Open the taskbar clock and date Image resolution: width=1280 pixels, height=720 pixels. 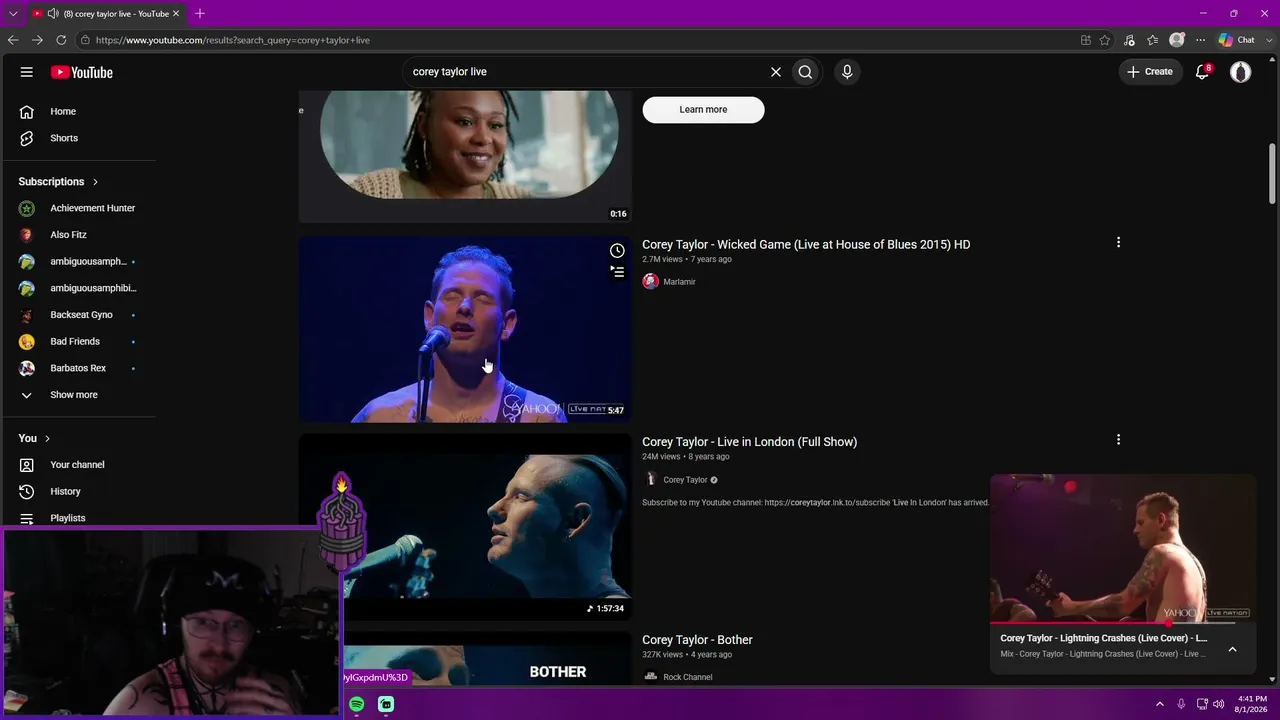point(1252,704)
